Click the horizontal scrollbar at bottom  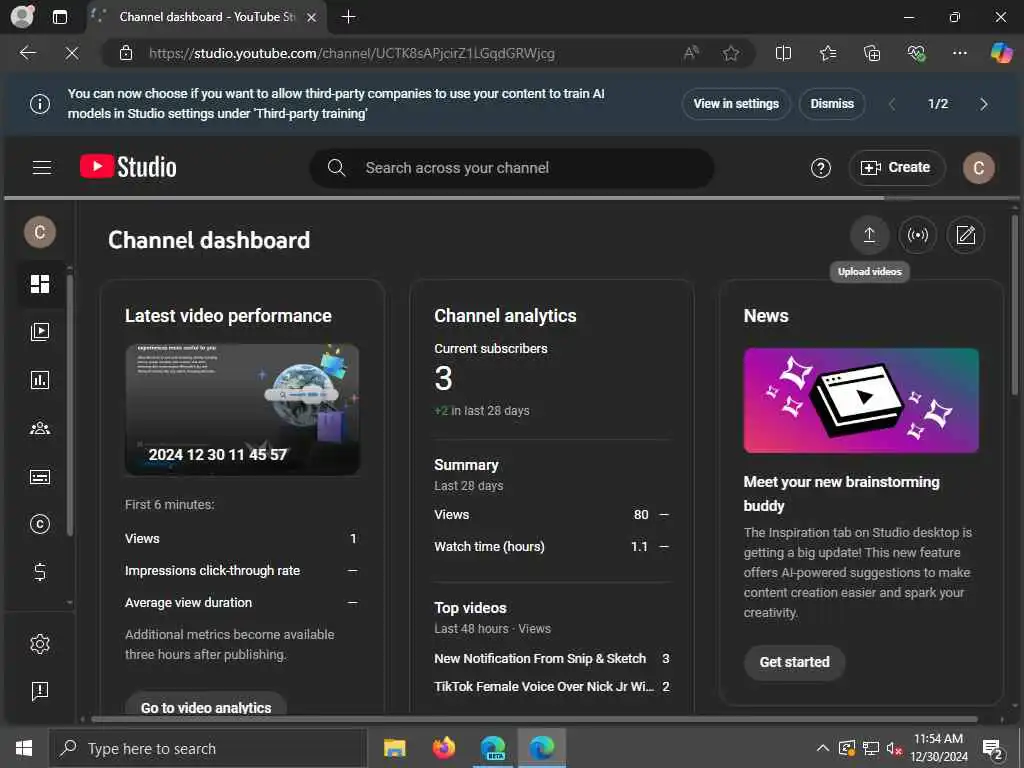pyautogui.click(x=534, y=719)
